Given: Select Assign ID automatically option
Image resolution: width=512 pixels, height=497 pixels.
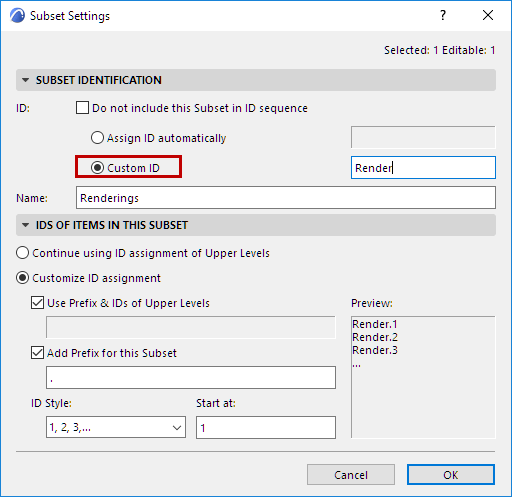Looking at the screenshot, I should [x=97, y=138].
